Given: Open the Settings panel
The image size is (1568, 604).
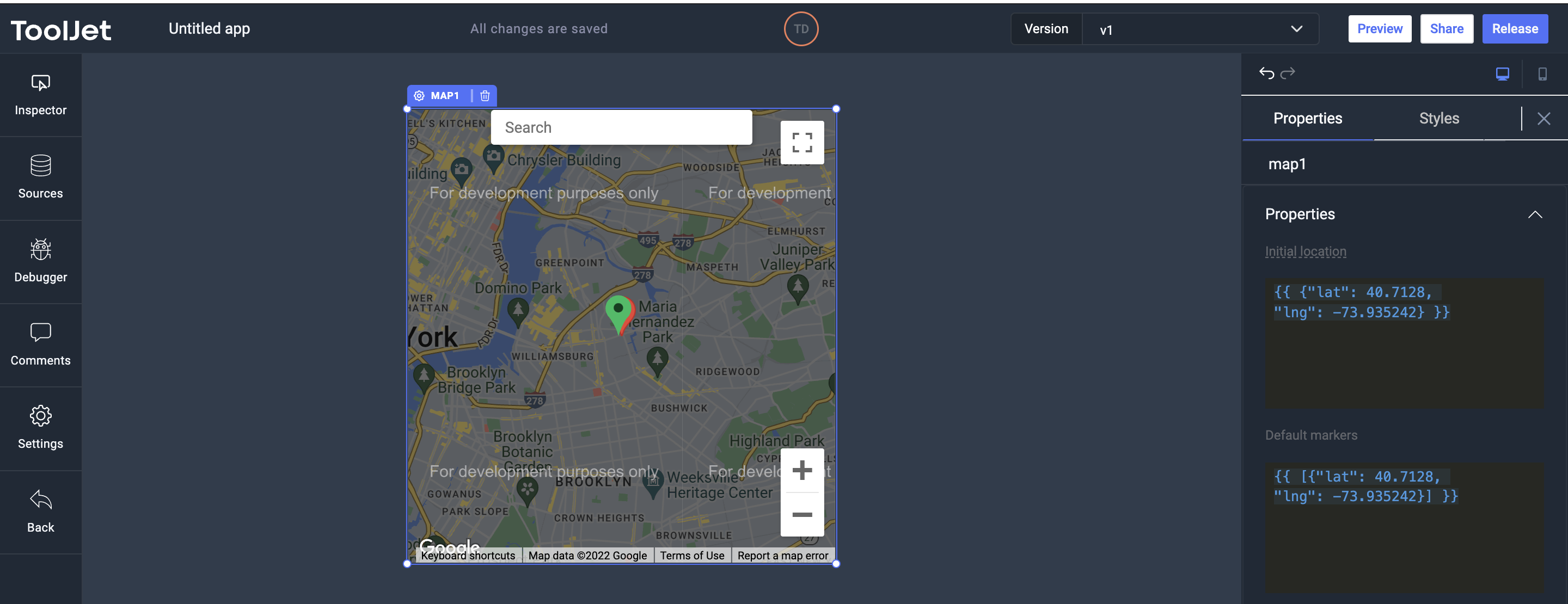Looking at the screenshot, I should [x=40, y=428].
